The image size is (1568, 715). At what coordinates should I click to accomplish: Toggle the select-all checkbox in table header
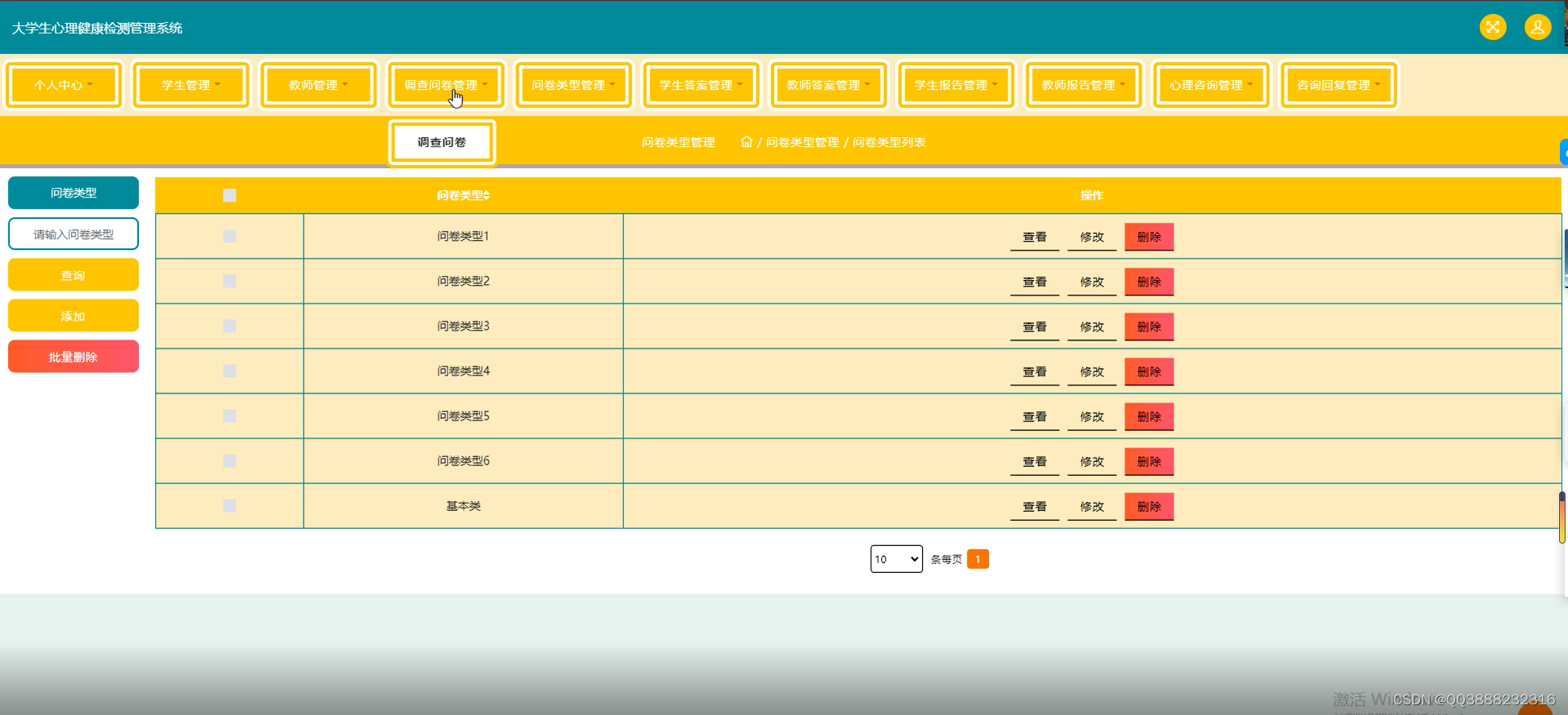click(229, 195)
